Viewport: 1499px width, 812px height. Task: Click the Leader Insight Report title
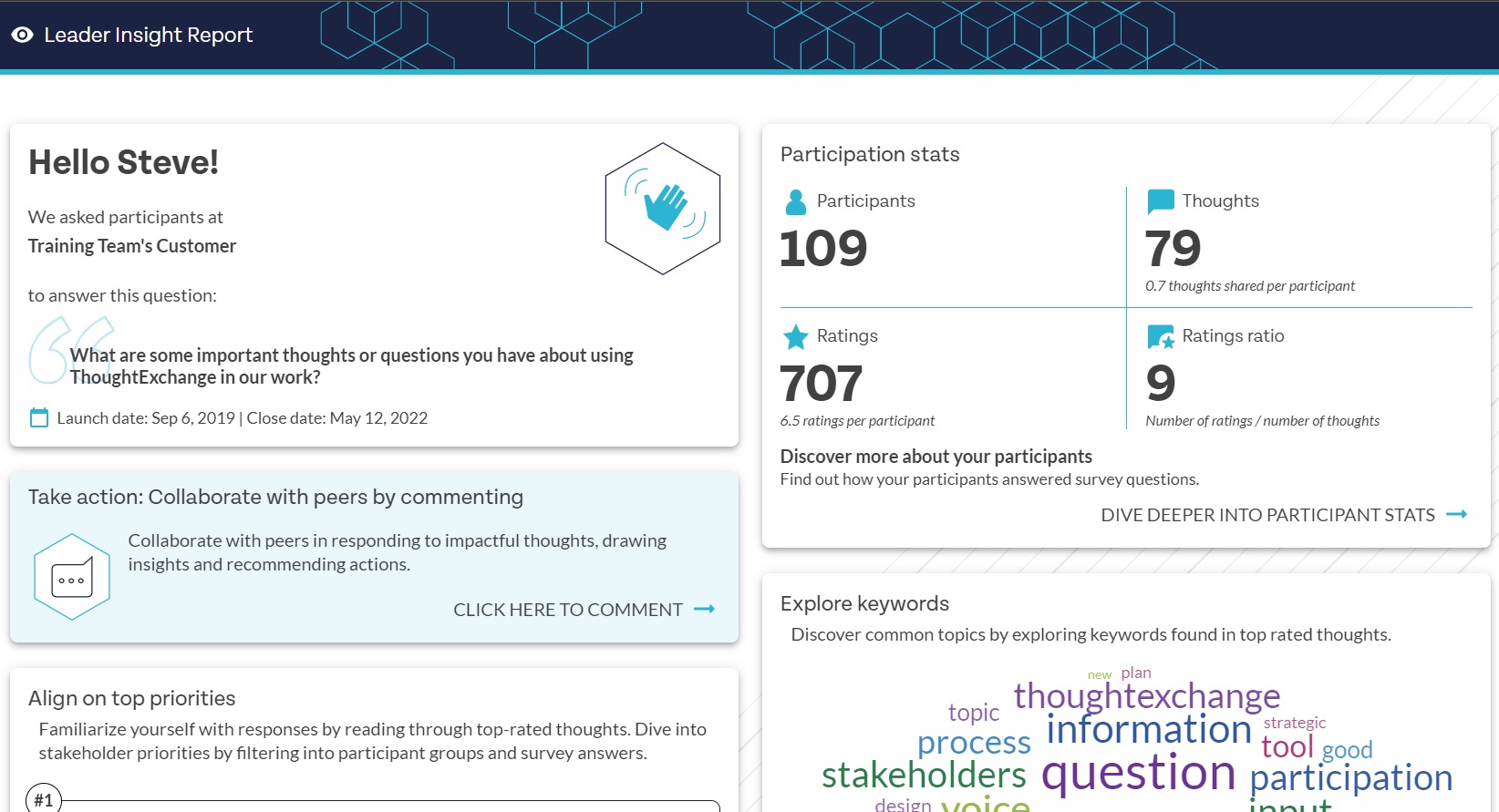tap(149, 35)
